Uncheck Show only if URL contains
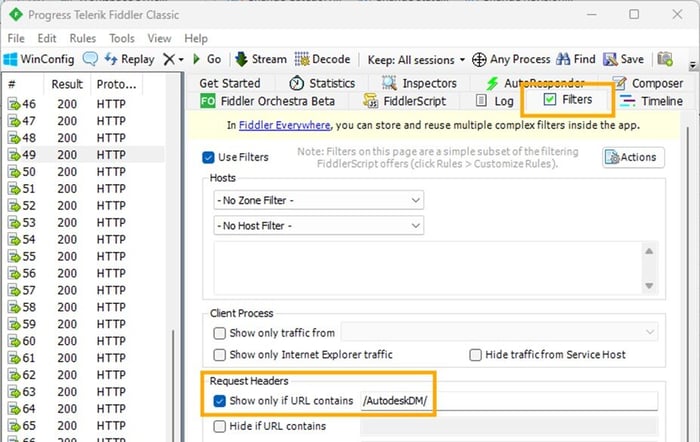 tap(219, 401)
